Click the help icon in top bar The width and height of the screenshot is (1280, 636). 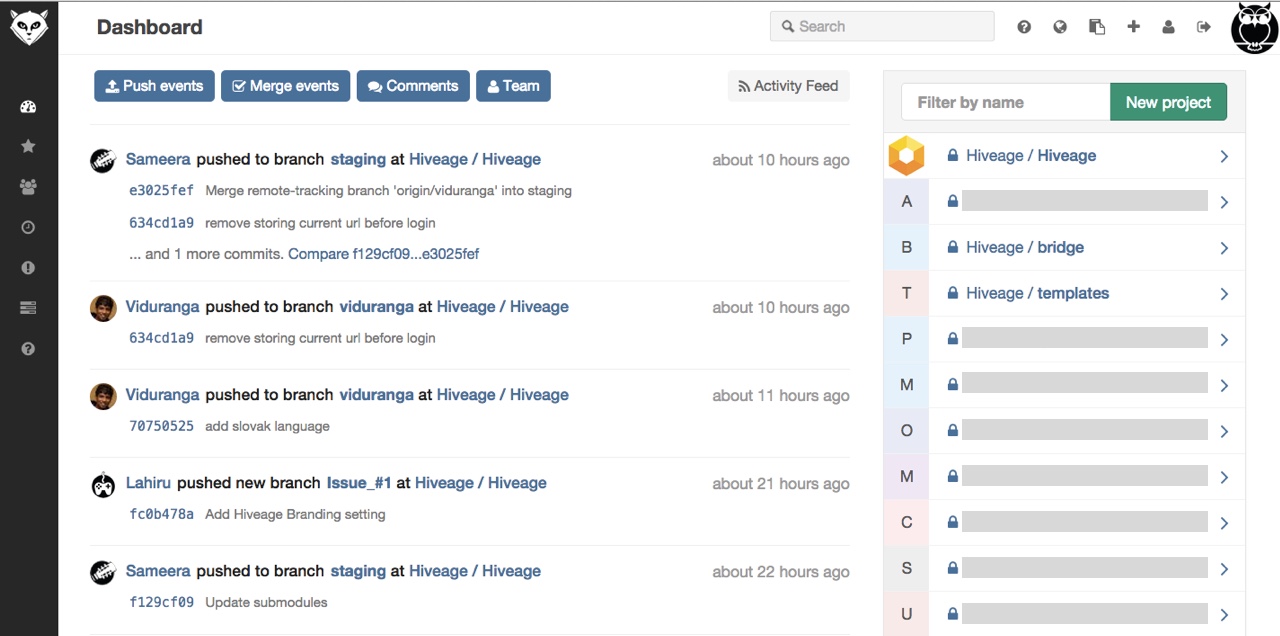[x=1024, y=27]
